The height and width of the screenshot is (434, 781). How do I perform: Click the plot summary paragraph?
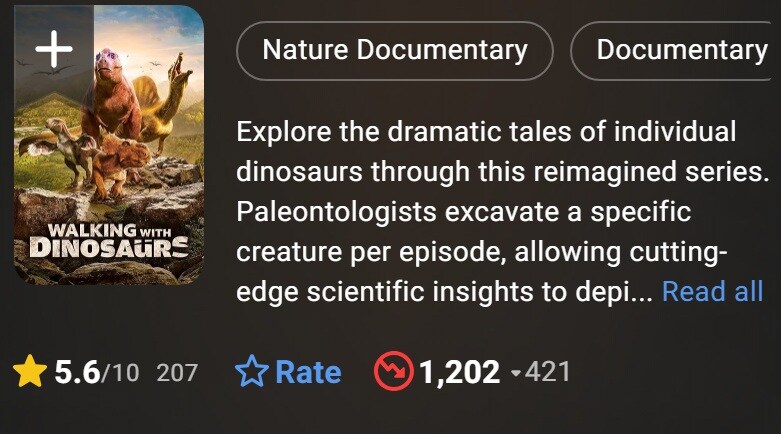[x=503, y=211]
